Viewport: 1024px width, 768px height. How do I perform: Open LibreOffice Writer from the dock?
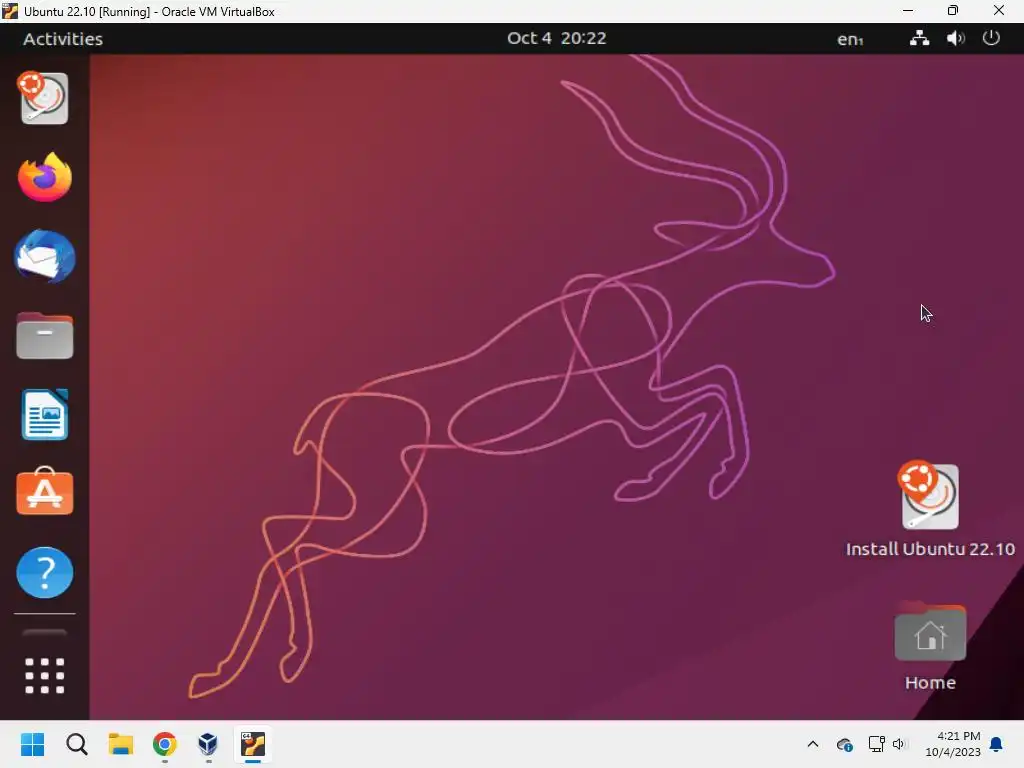44,415
